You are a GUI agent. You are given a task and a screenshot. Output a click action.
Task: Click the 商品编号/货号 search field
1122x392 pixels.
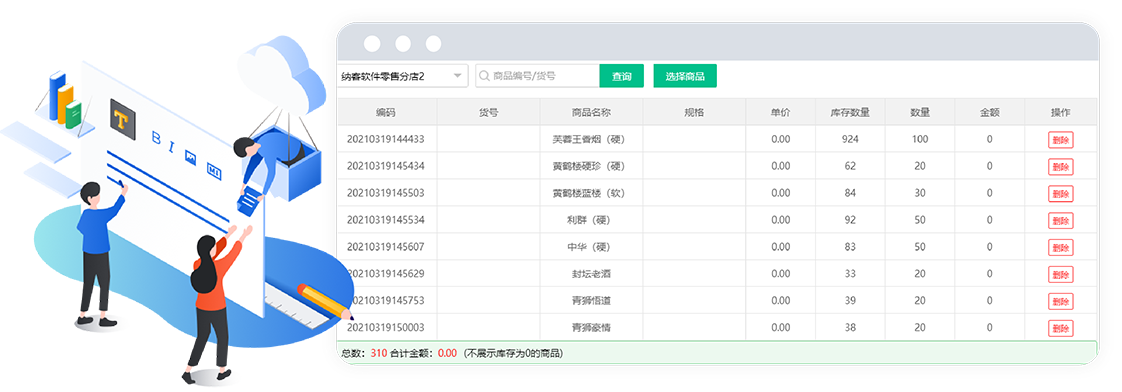tap(537, 76)
